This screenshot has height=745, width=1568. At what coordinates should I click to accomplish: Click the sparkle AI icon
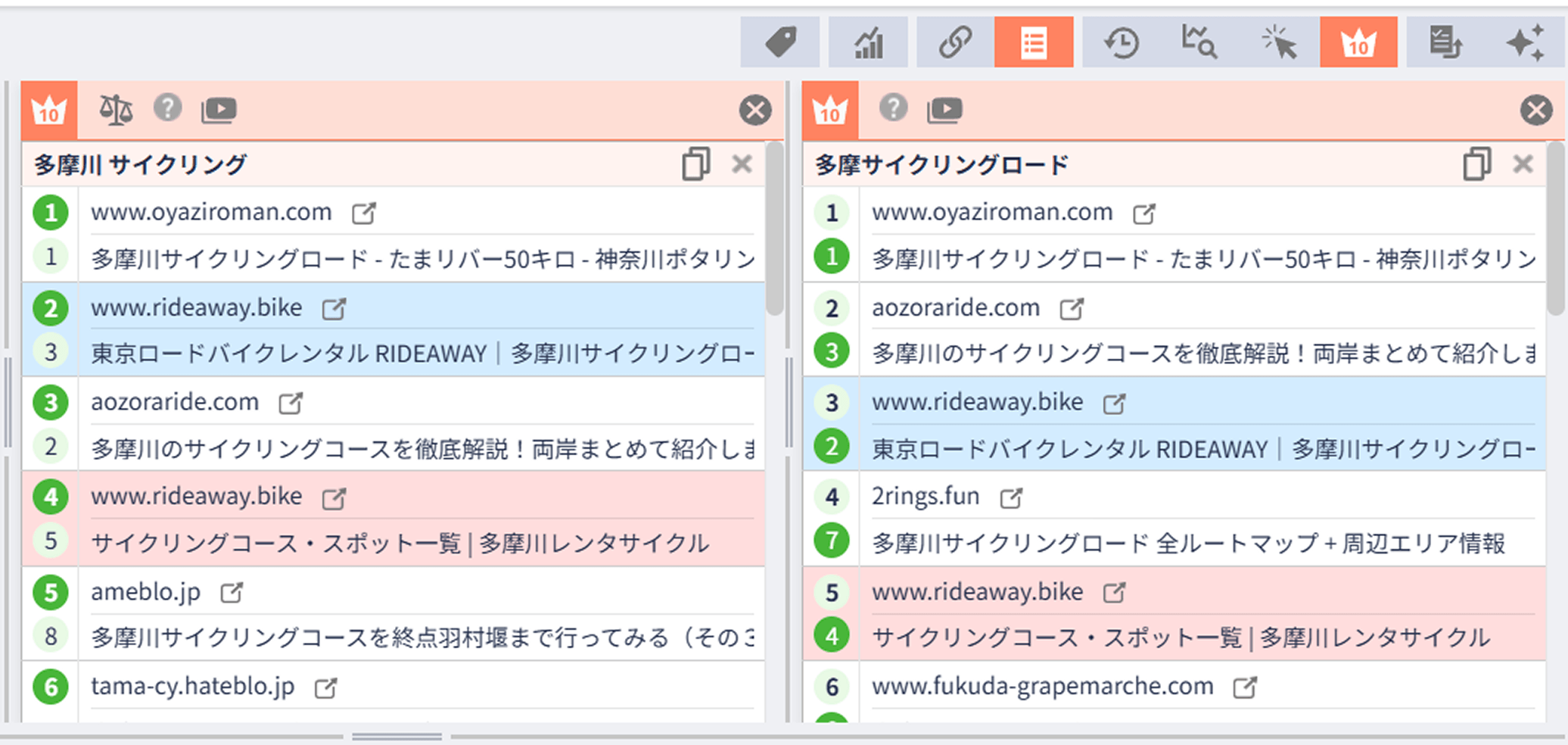point(1525,42)
